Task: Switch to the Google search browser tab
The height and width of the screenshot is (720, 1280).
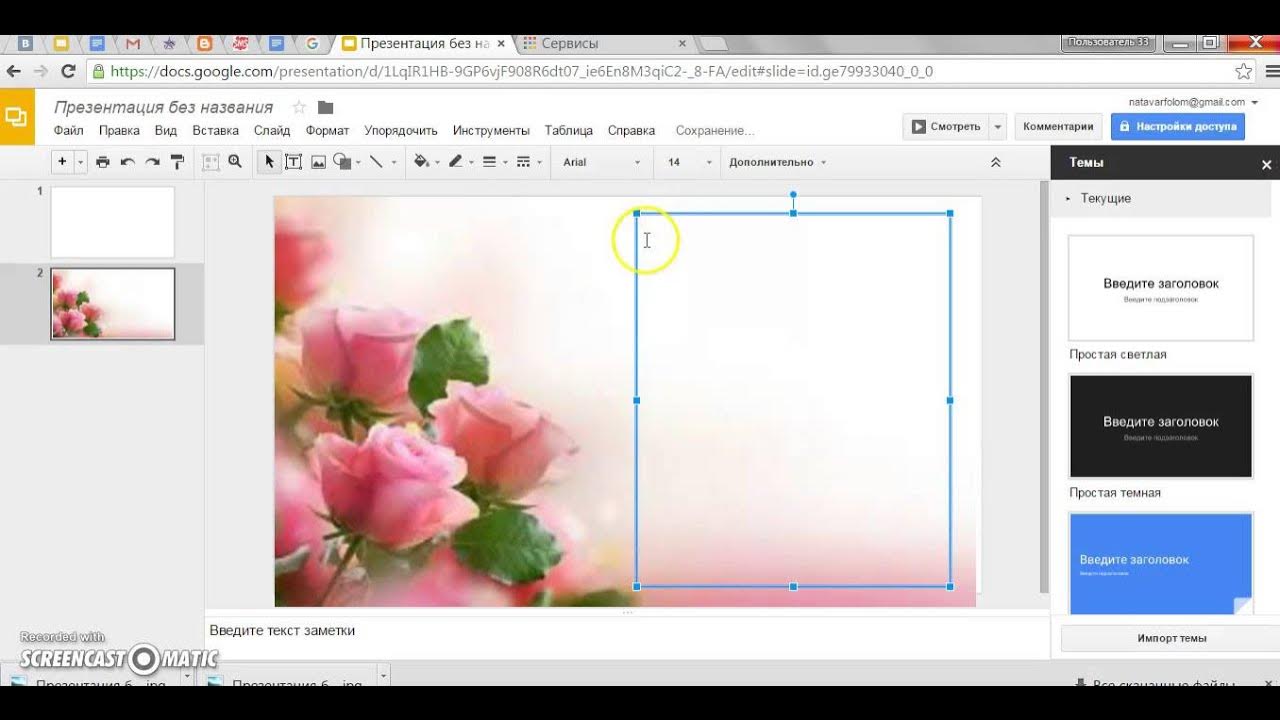Action: [312, 43]
